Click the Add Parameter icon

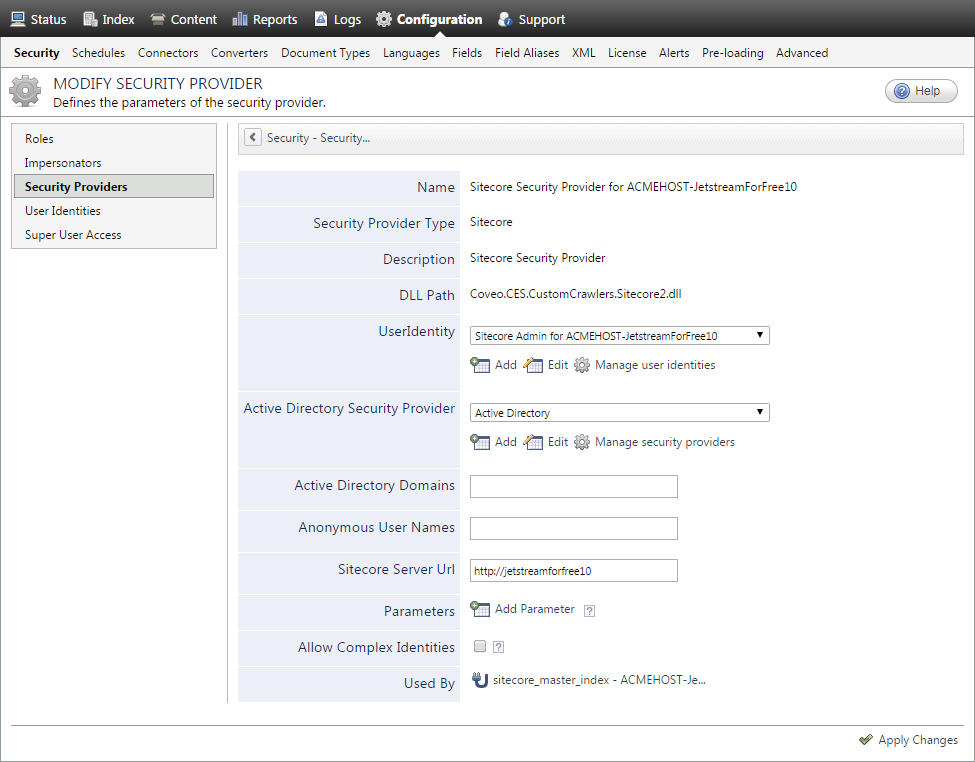(480, 610)
